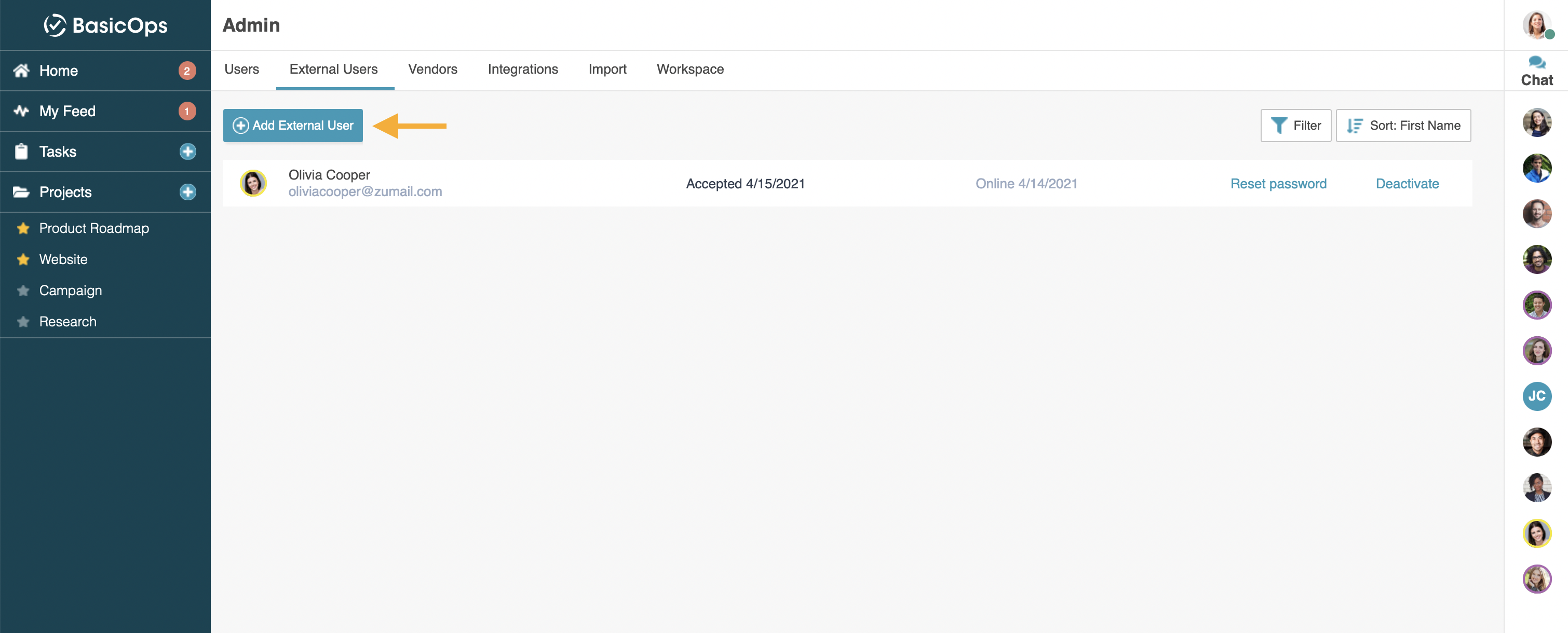Open the Sort: First Name dropdown
This screenshot has width=1568, height=633.
coord(1402,125)
